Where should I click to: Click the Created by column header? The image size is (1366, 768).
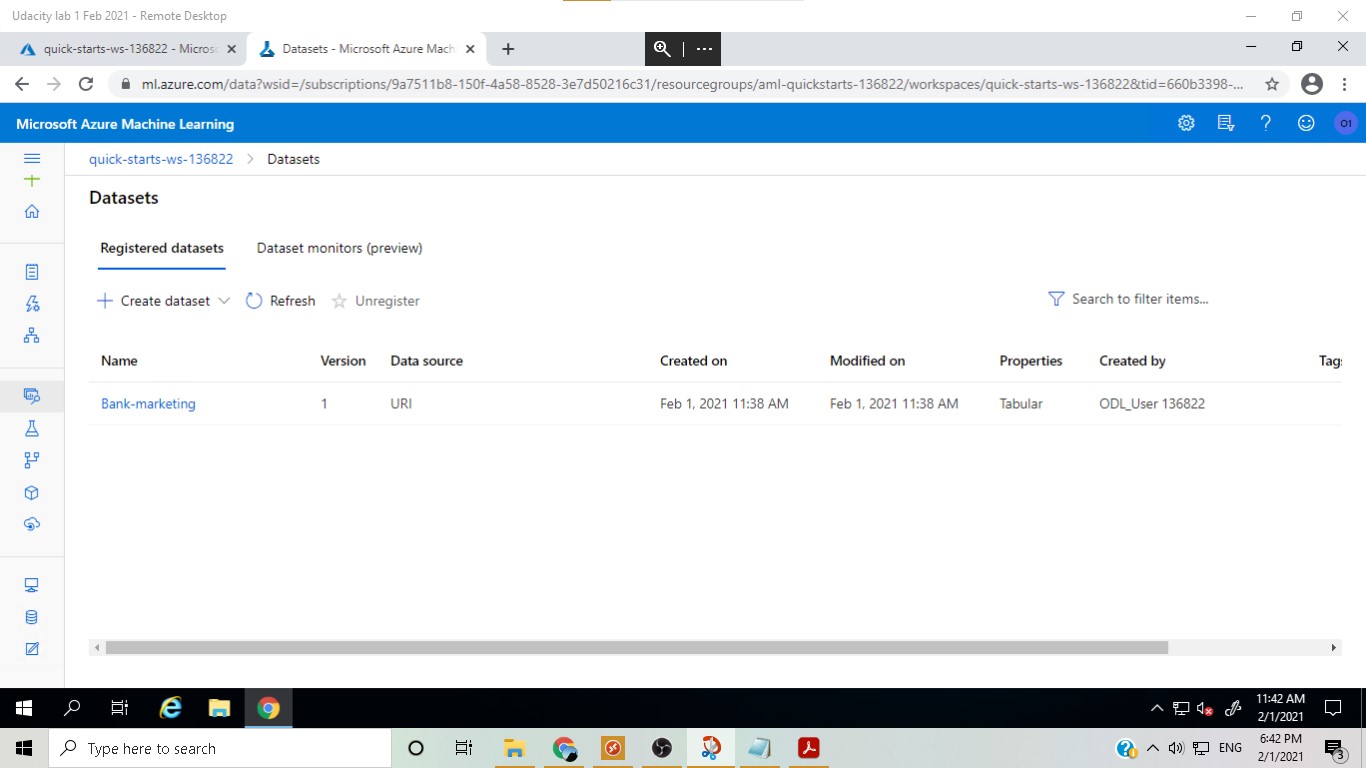1132,361
